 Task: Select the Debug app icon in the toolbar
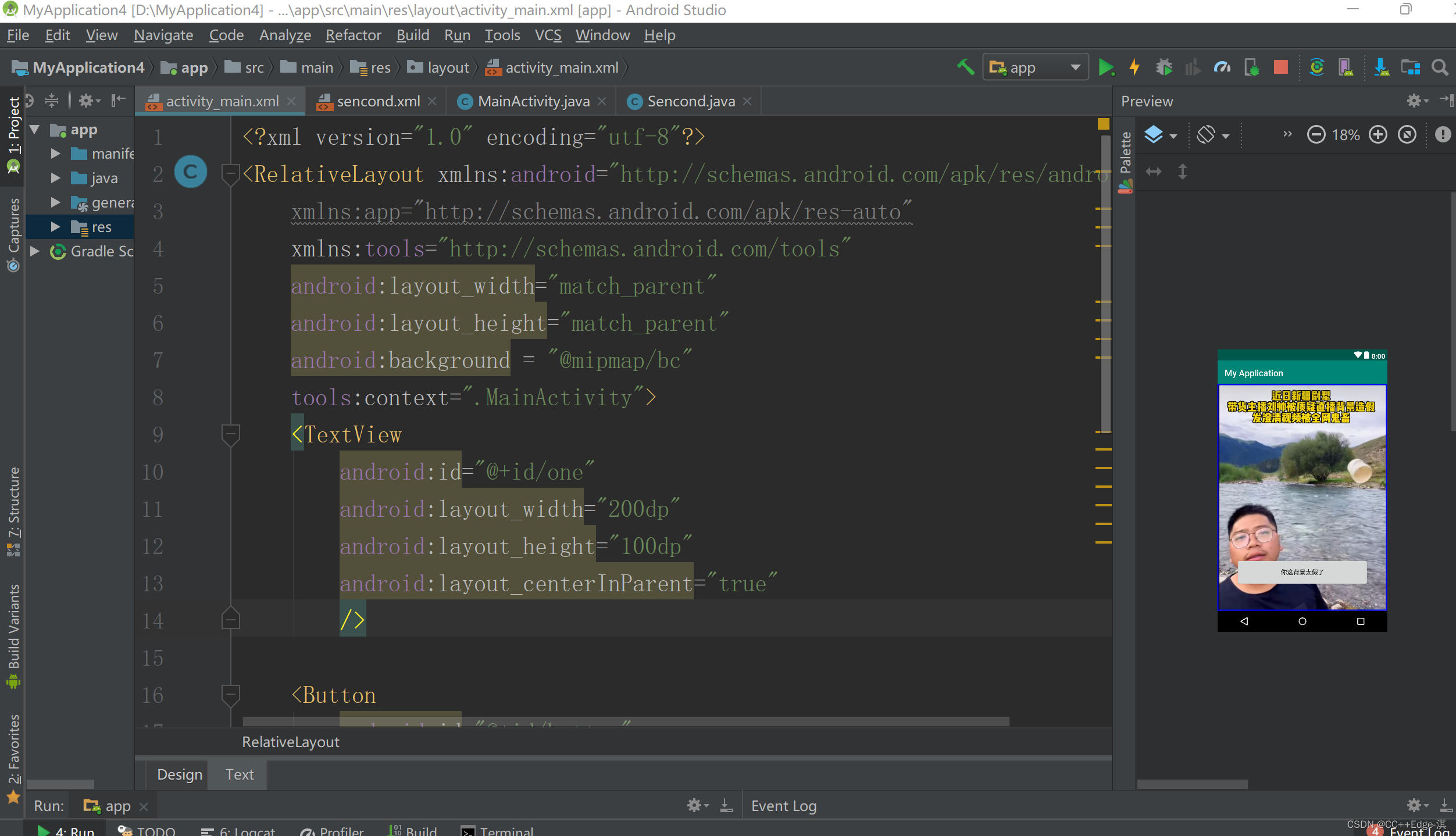coord(1164,67)
